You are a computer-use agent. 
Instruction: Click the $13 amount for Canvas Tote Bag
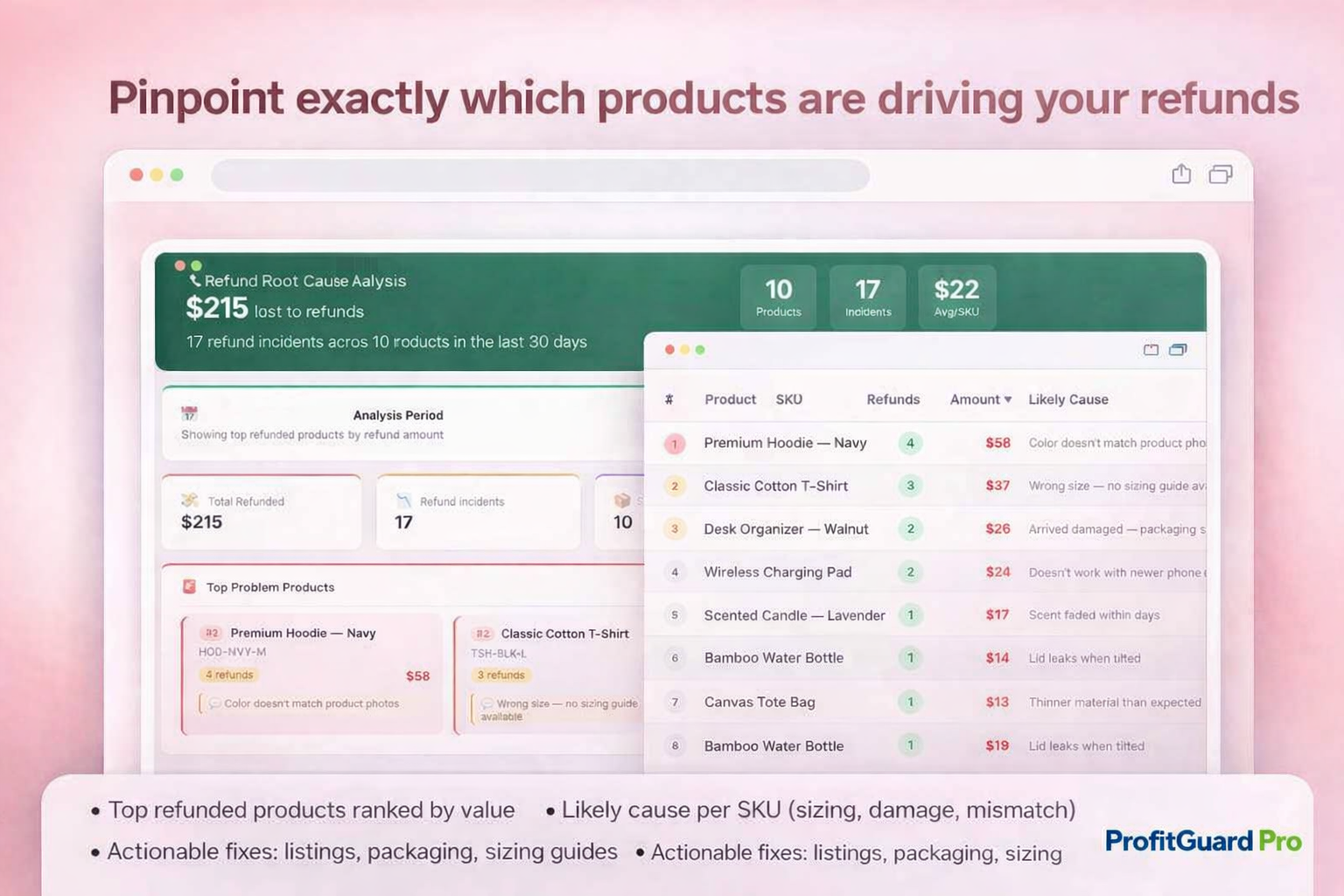[997, 702]
